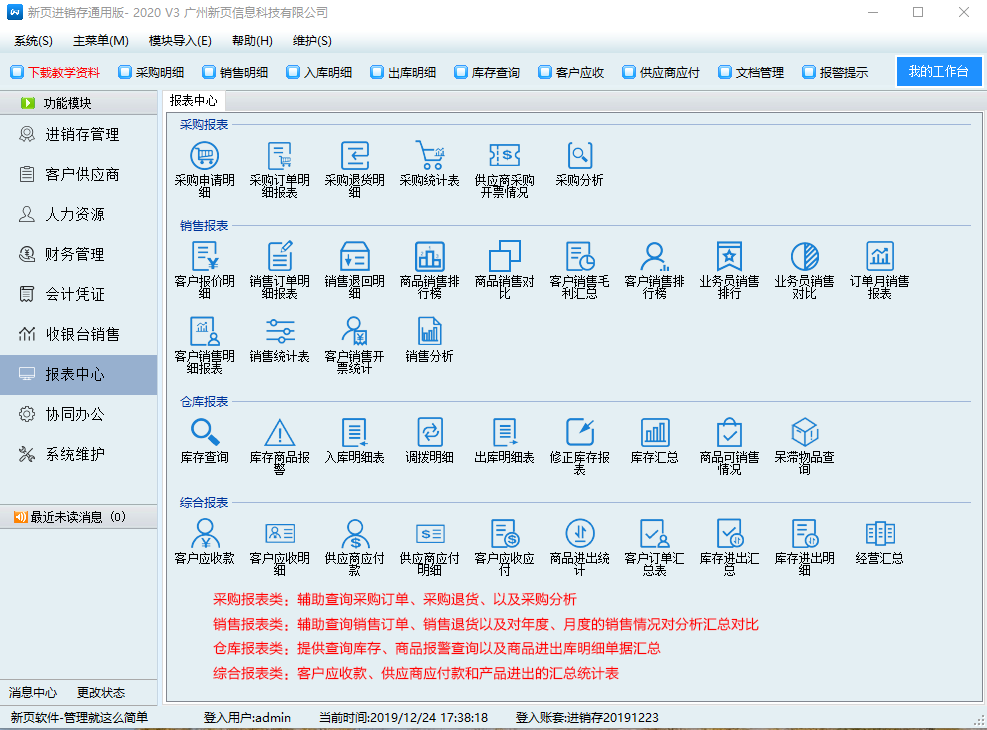The image size is (987, 730).
Task: Open 供应商采购开票情况 report
Action: pyautogui.click(x=504, y=155)
